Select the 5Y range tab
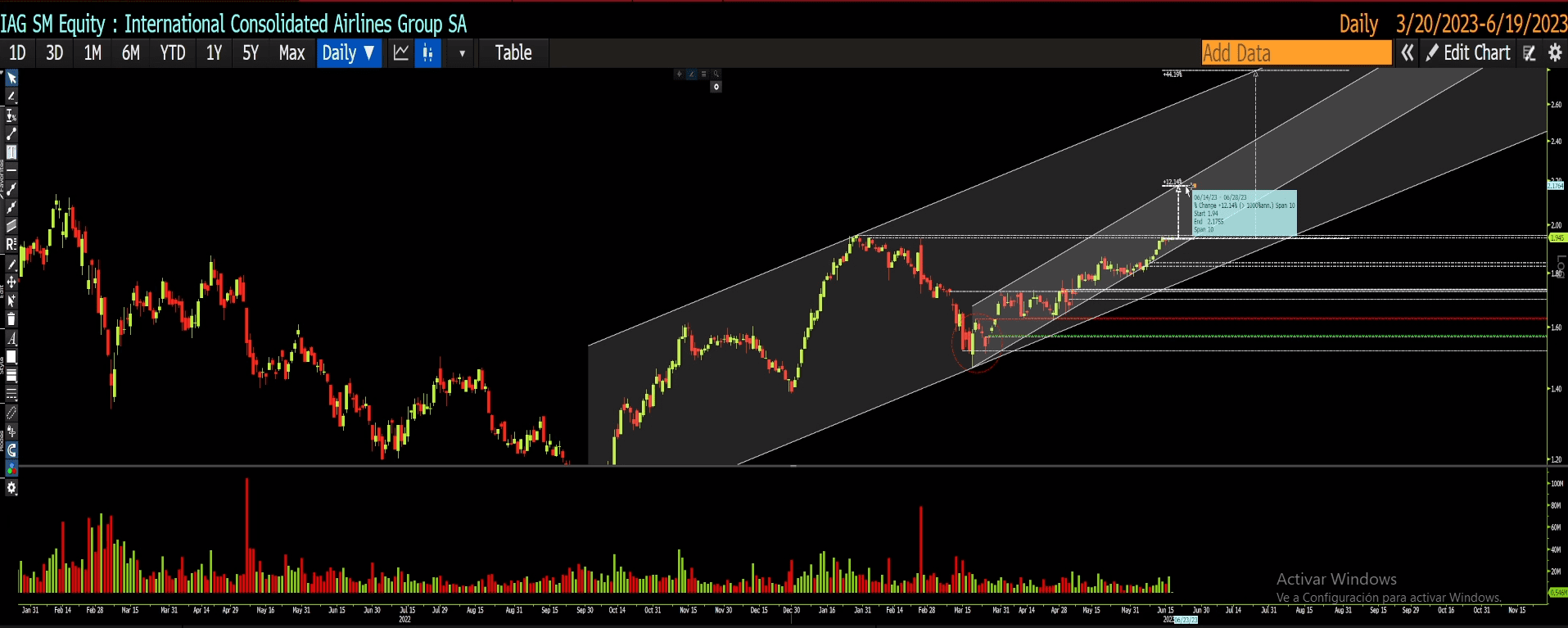The height and width of the screenshot is (628, 1568). click(x=251, y=53)
